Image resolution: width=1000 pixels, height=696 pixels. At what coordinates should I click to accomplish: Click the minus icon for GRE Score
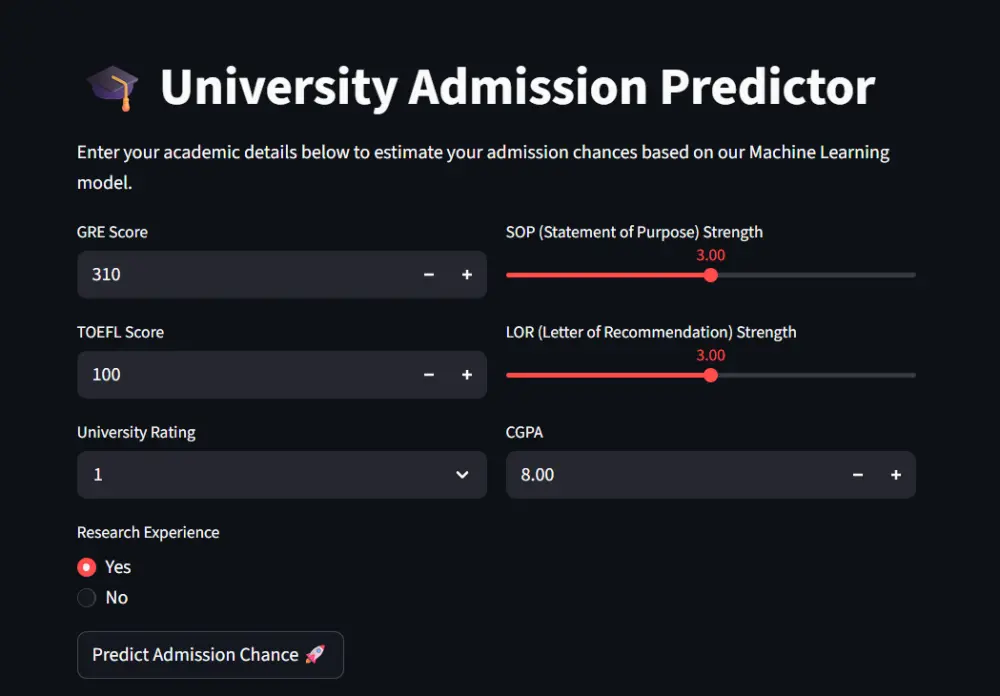(x=429, y=275)
